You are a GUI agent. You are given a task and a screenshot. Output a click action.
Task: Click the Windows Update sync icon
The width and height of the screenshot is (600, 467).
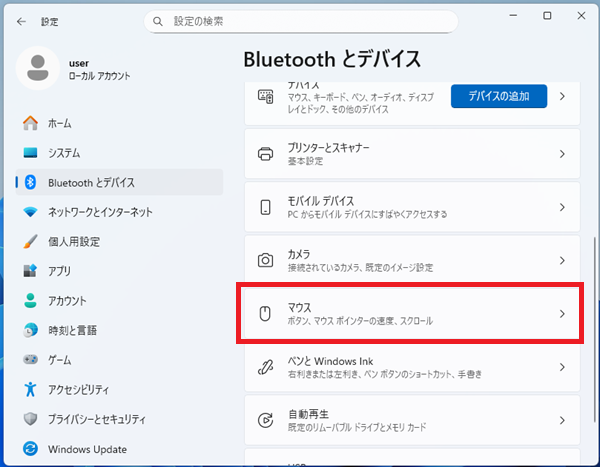(x=30, y=449)
